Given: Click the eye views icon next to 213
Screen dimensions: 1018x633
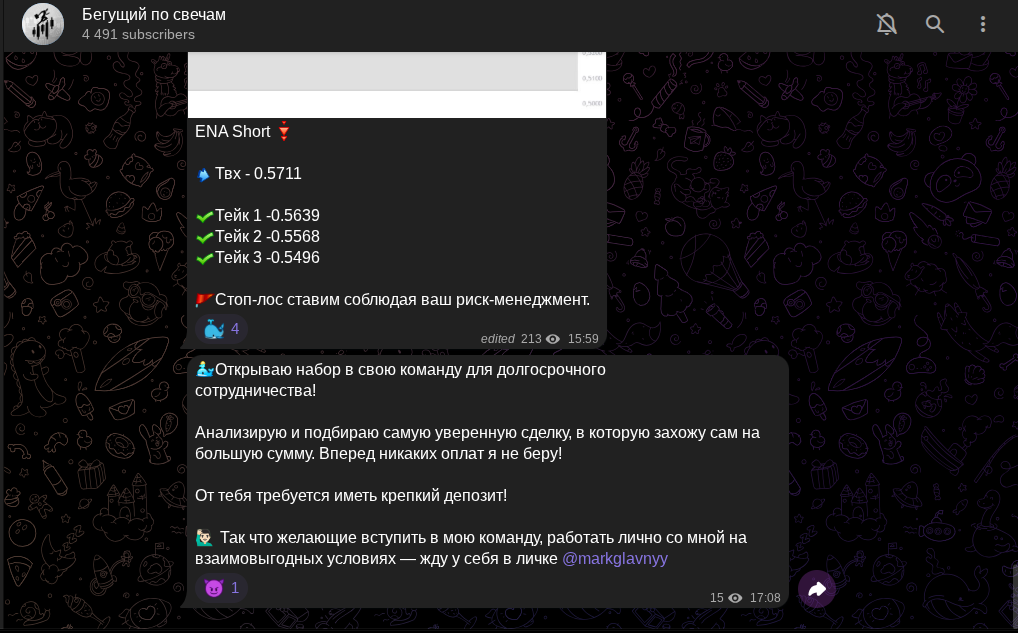Looking at the screenshot, I should 552,339.
